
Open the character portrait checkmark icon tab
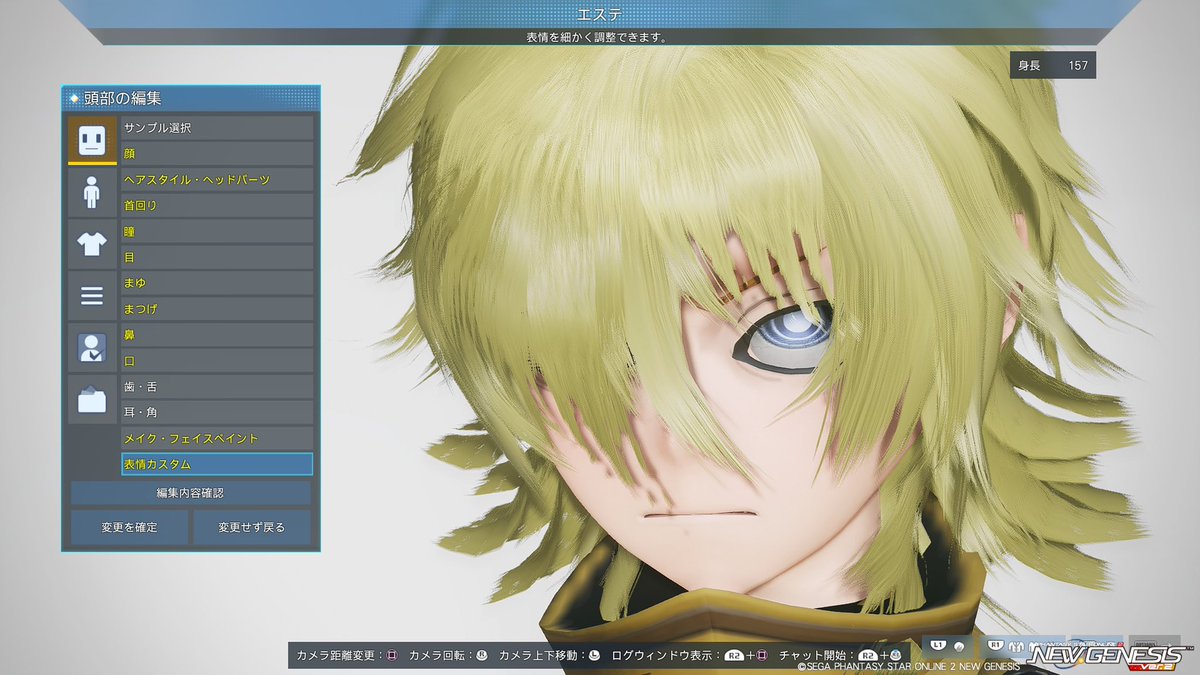(92, 348)
